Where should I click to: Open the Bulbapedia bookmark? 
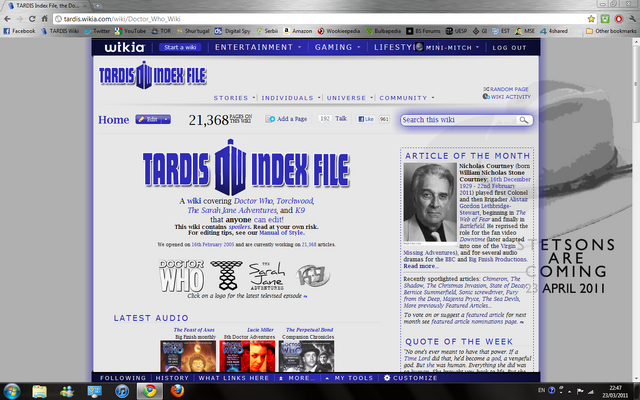point(383,31)
